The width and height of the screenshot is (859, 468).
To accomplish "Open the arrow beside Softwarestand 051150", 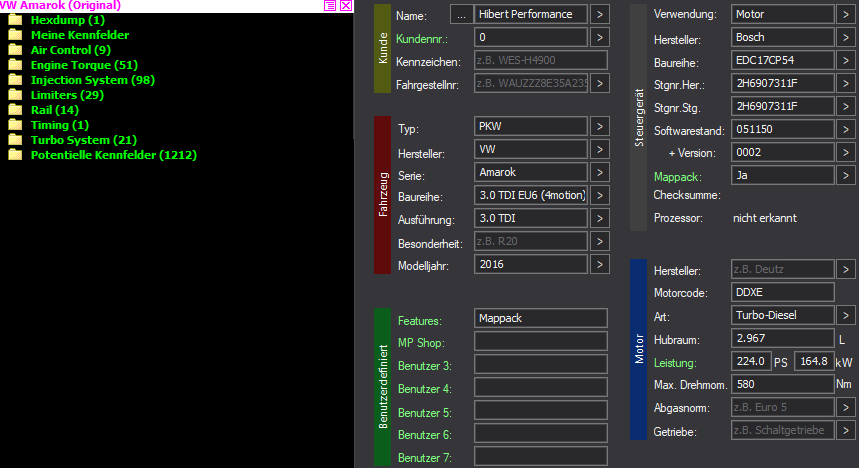I will click(846, 130).
